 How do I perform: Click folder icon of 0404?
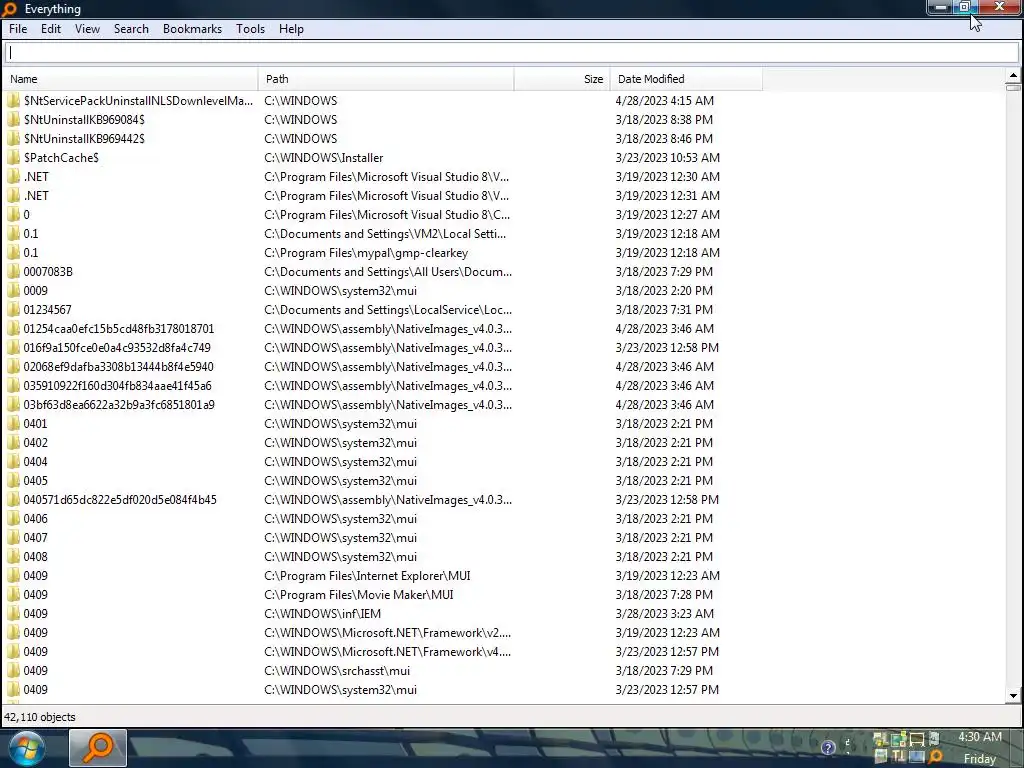pos(13,461)
